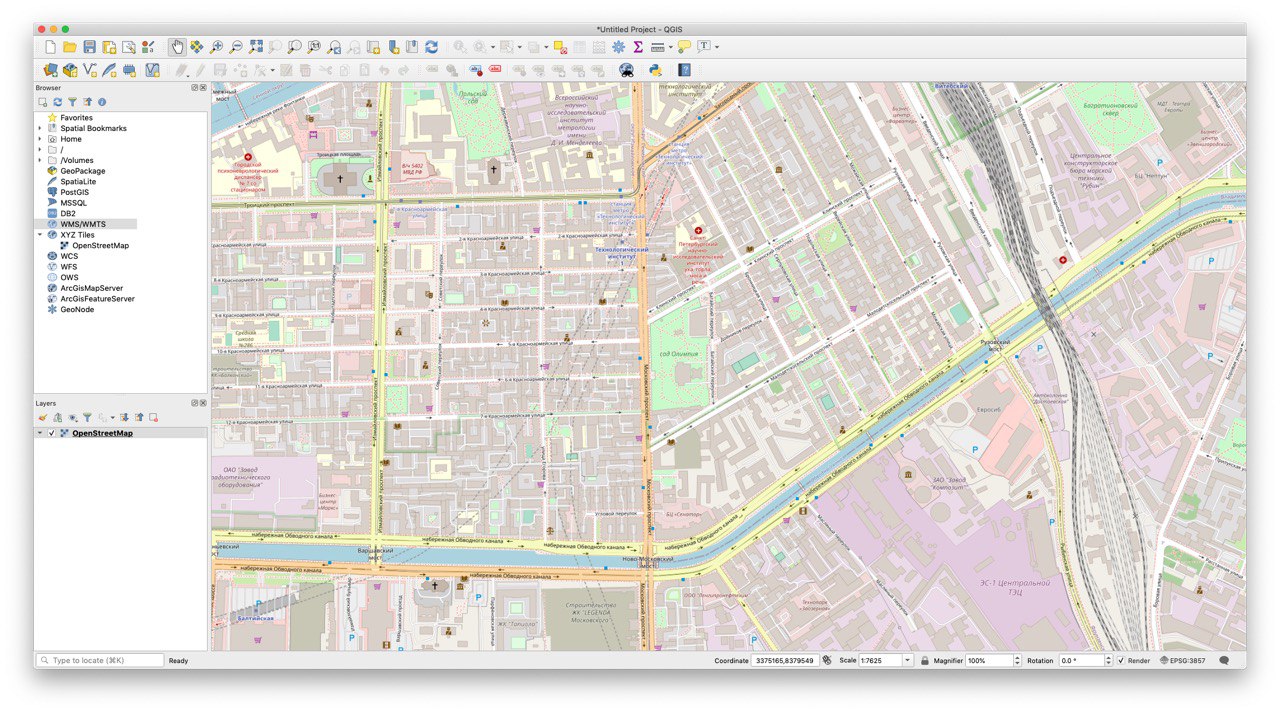Create a New GeoPackage Layer

tap(69, 70)
